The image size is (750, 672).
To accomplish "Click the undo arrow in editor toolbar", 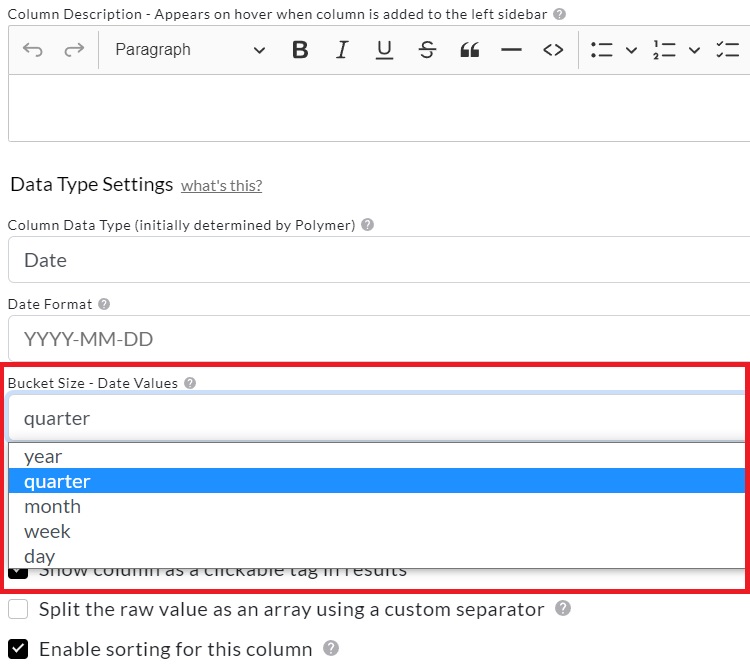I will click(x=33, y=50).
